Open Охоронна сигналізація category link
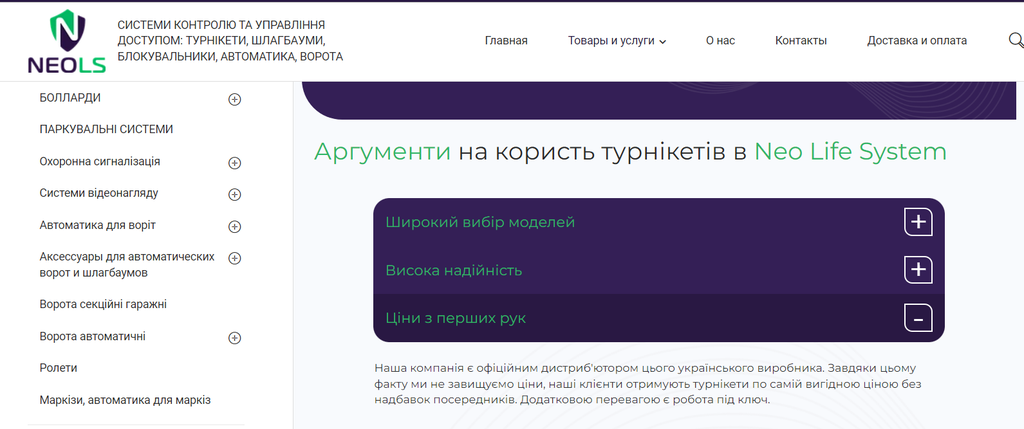The height and width of the screenshot is (429, 1024). pyautogui.click(x=99, y=161)
